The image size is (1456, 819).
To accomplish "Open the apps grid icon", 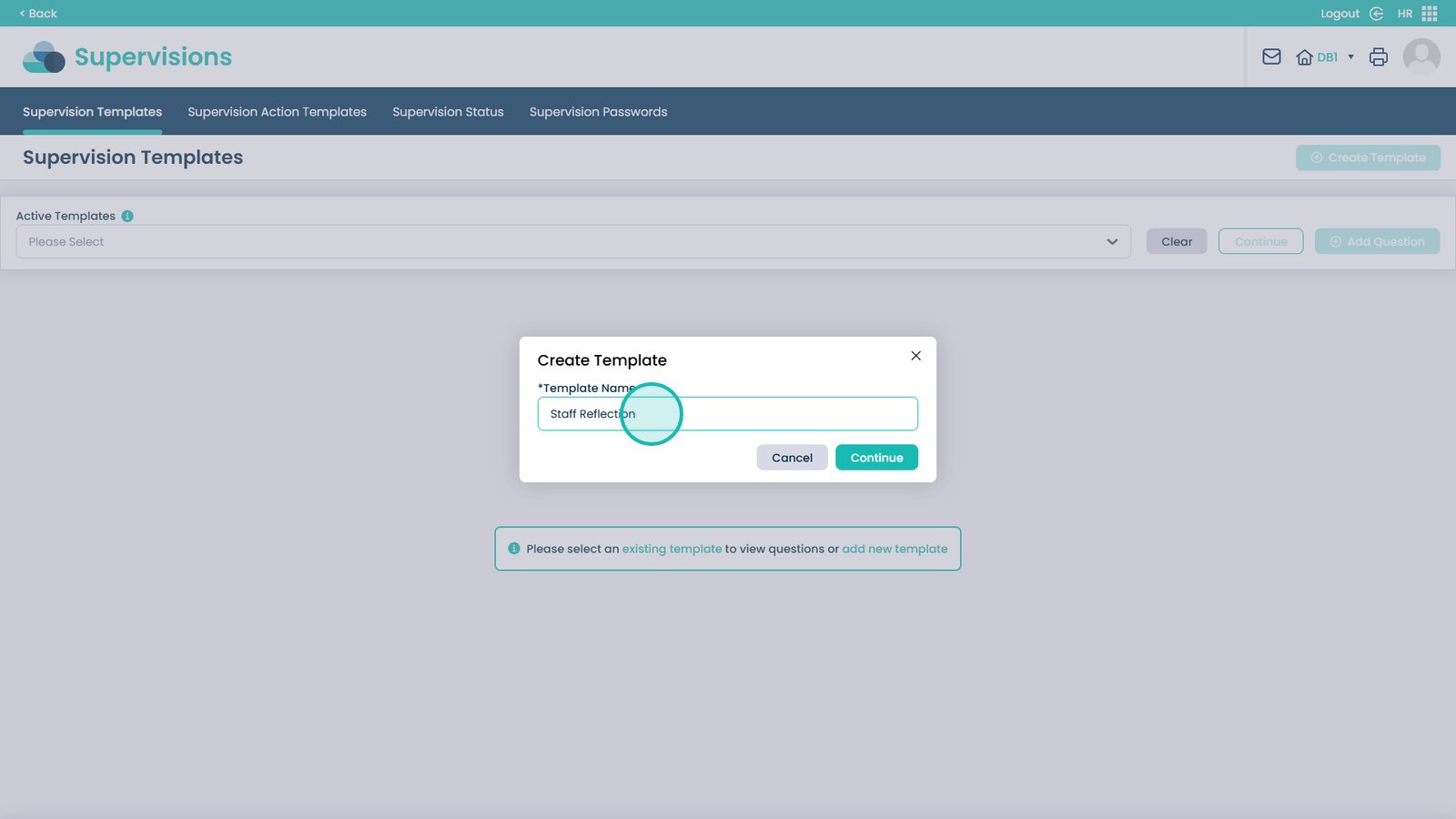I will [x=1430, y=14].
